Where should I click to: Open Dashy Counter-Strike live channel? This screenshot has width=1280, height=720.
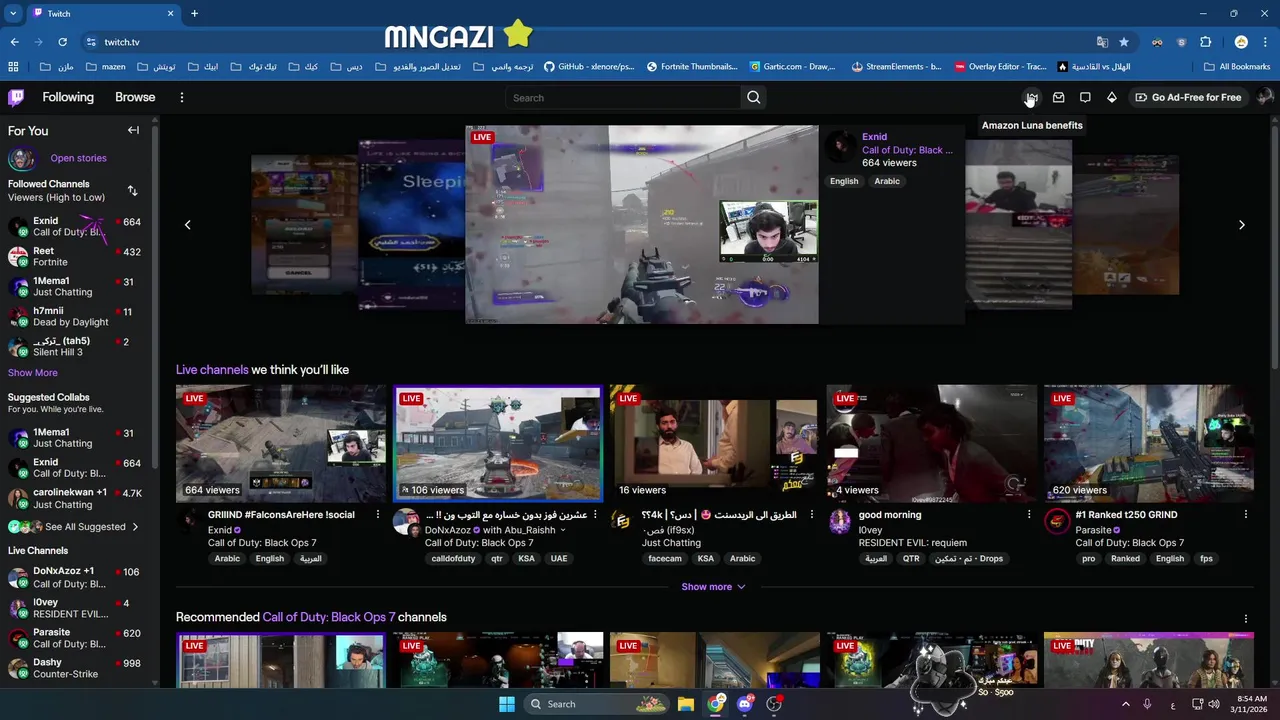click(x=76, y=668)
